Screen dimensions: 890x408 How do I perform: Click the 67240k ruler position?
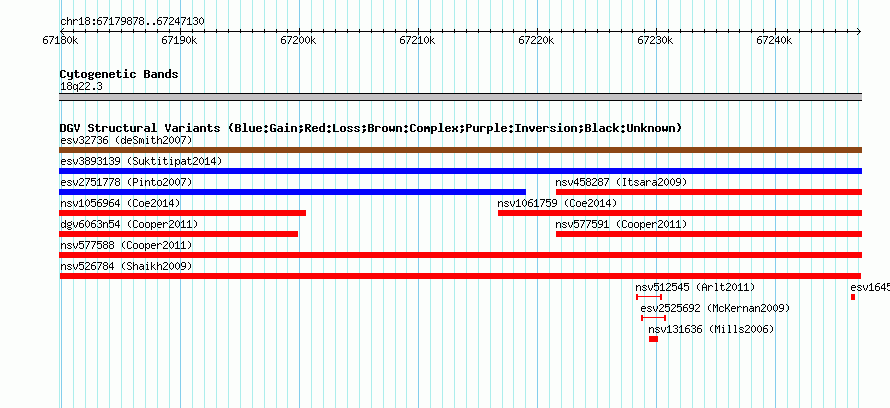[774, 40]
